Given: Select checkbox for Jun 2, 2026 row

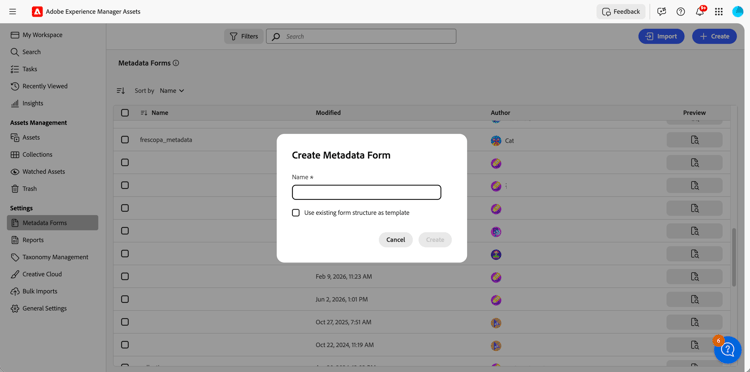Looking at the screenshot, I should point(125,299).
